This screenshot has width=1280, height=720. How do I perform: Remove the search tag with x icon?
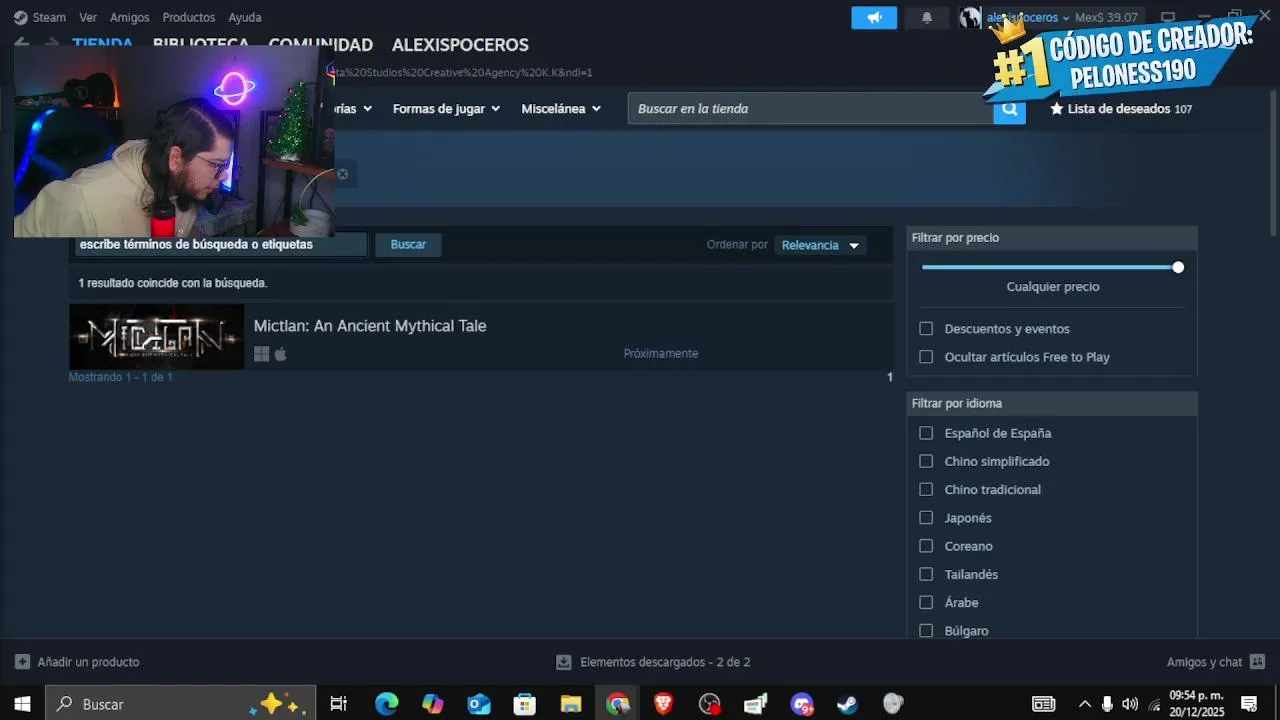coord(342,174)
